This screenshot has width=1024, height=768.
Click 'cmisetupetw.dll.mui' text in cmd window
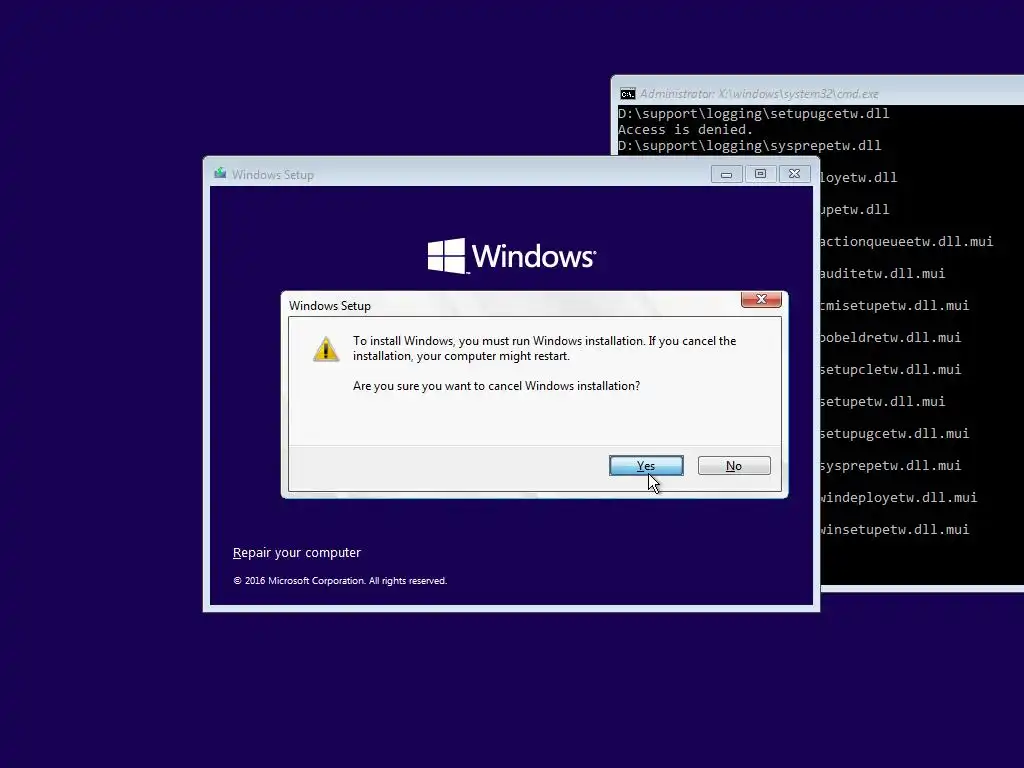click(895, 306)
